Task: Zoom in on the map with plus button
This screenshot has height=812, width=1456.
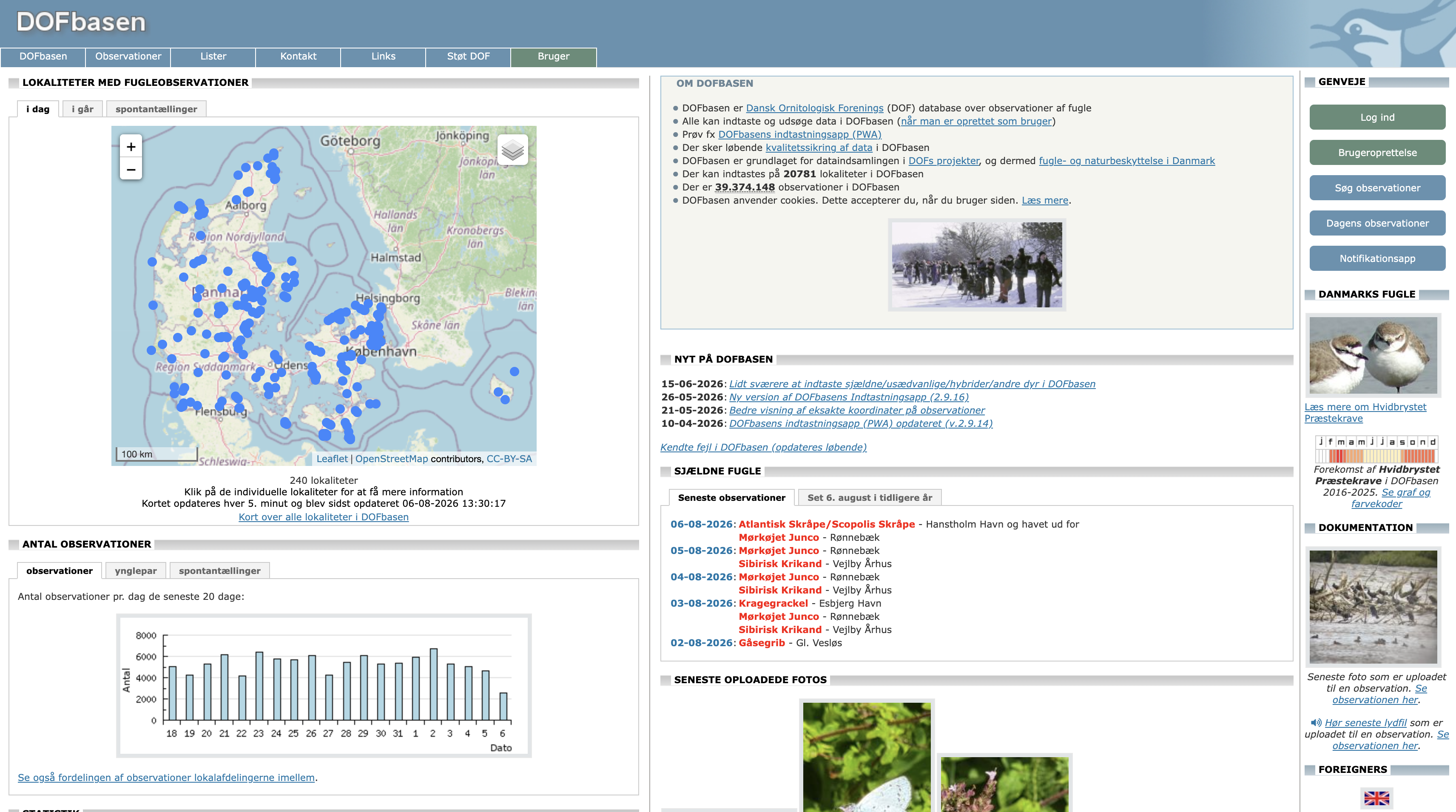Action: point(131,147)
